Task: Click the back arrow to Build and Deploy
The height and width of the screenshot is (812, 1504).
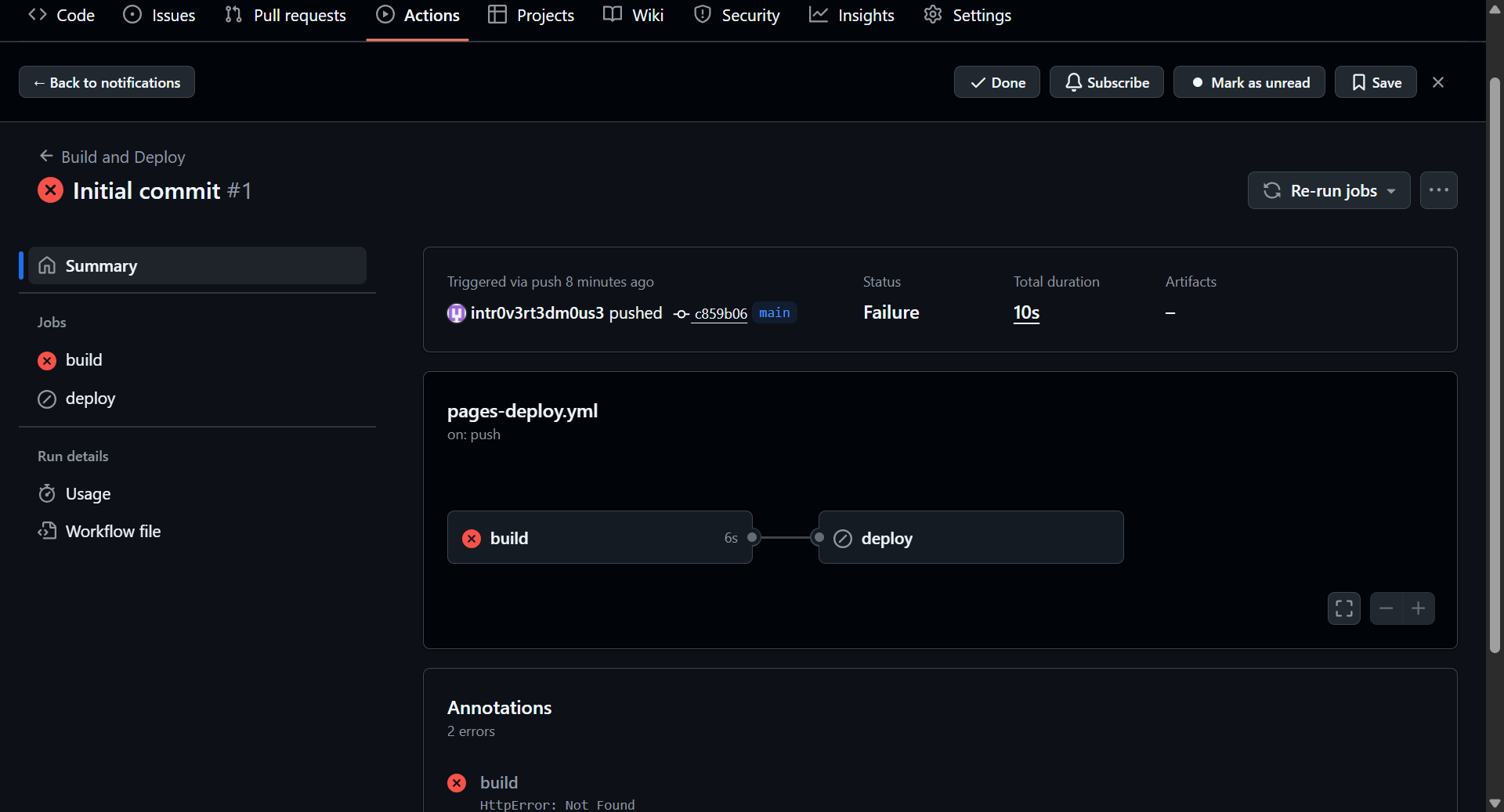Action: [46, 157]
